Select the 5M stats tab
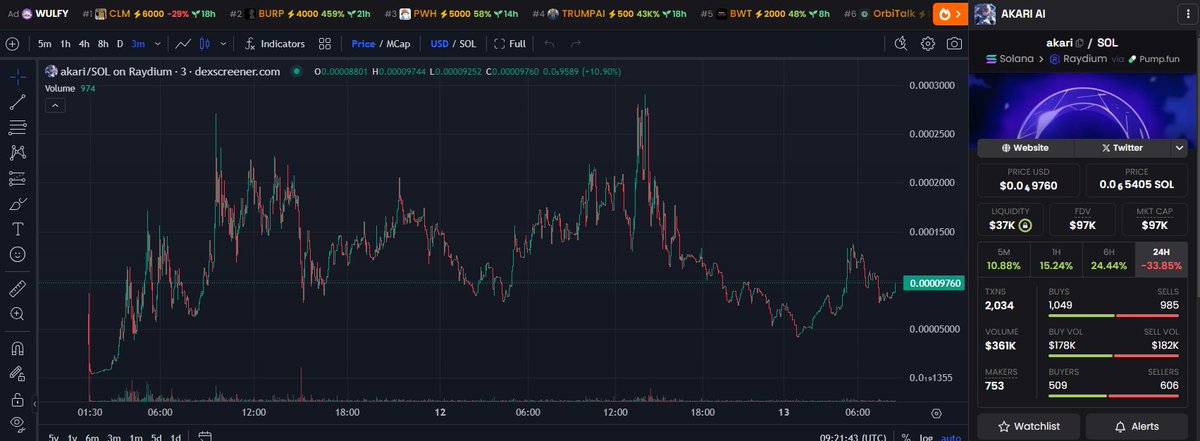 tap(1004, 259)
